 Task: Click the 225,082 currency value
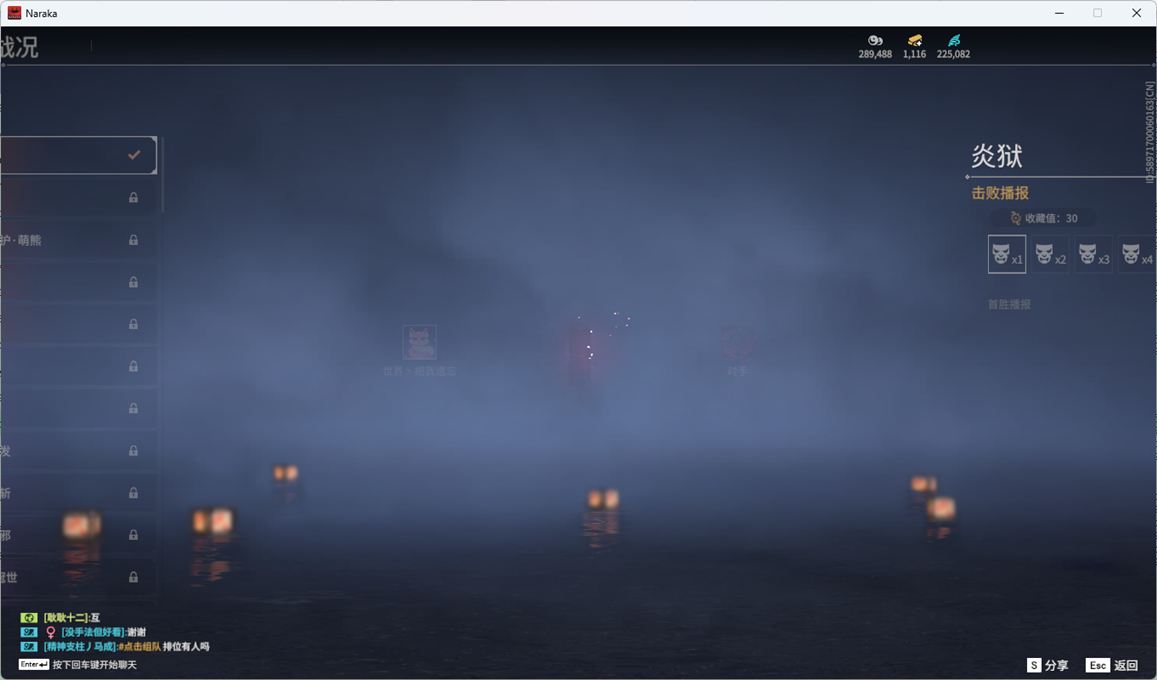tap(953, 54)
